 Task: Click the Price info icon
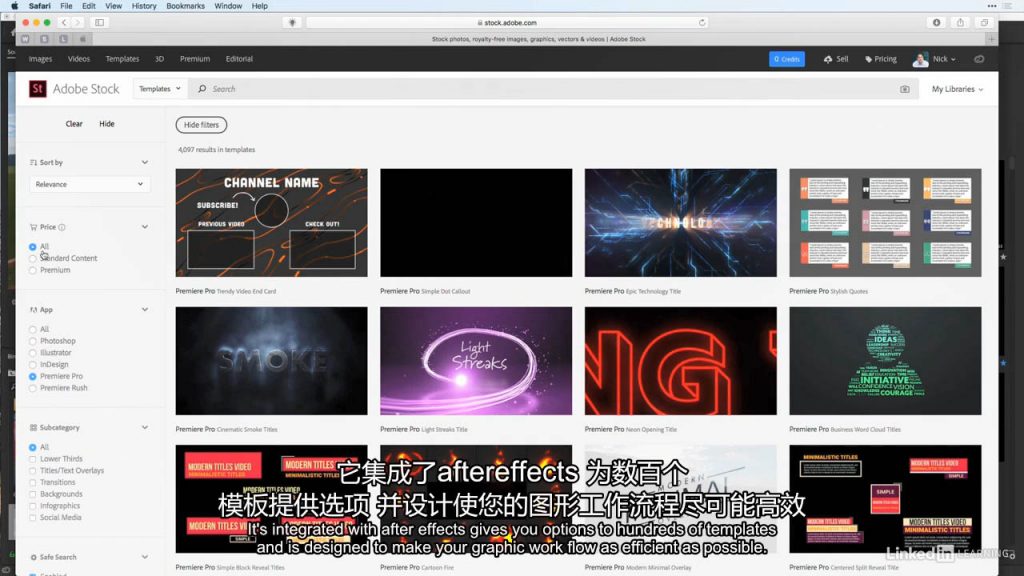click(62, 227)
